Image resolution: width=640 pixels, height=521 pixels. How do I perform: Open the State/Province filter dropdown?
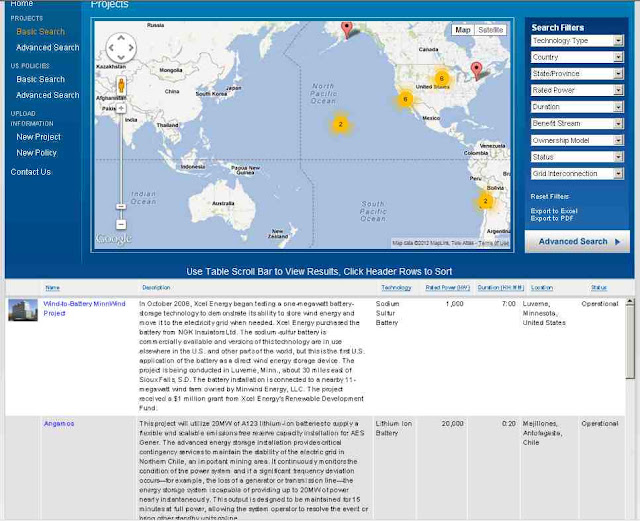(x=577, y=73)
